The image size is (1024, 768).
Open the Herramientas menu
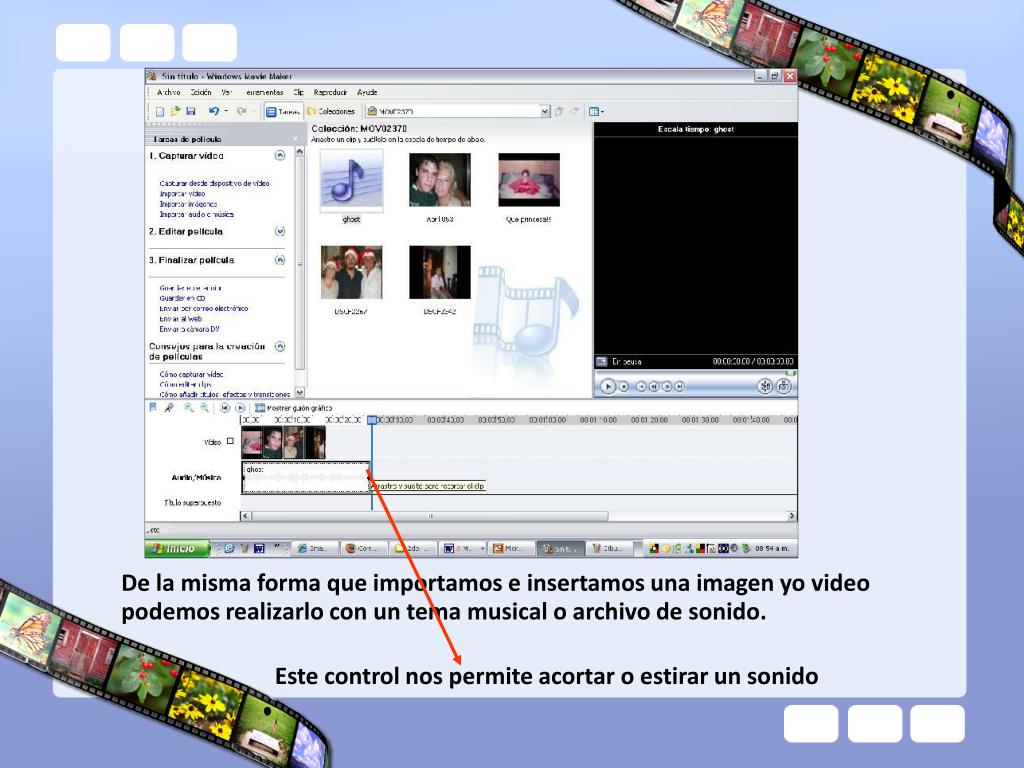[x=263, y=93]
